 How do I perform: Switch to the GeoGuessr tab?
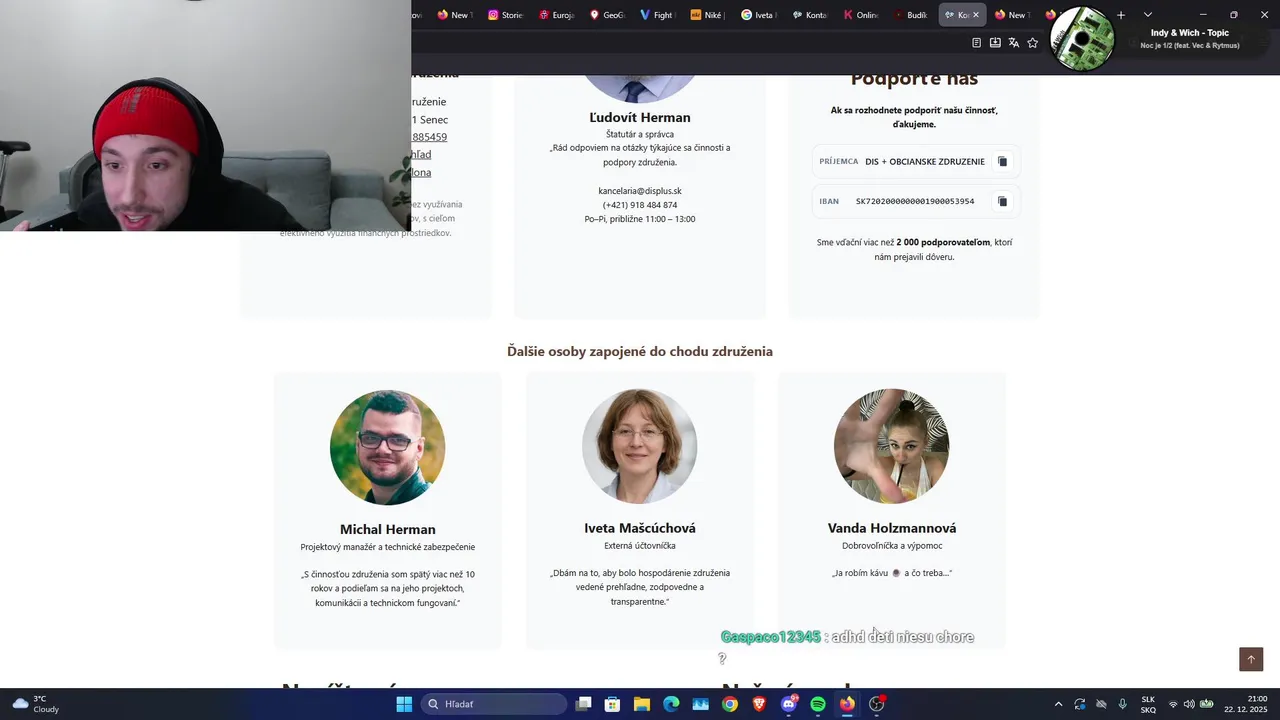[x=608, y=15]
